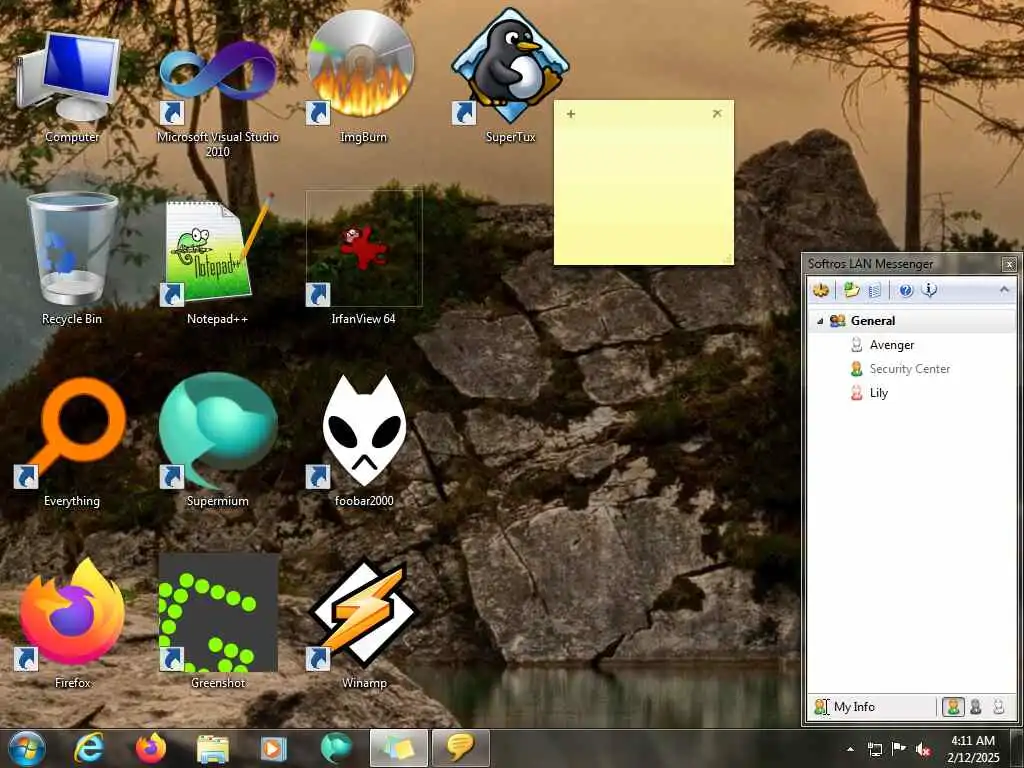Screen dimensions: 1024x768
Task: Collapse the General group triangle
Action: pos(820,321)
